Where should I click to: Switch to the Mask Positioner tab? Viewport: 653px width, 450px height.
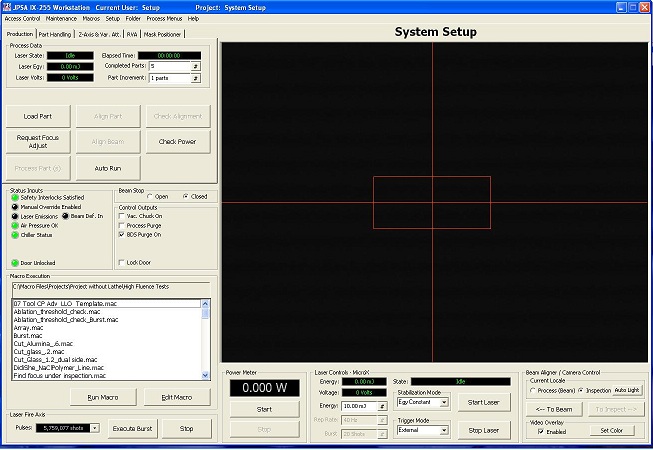(162, 35)
